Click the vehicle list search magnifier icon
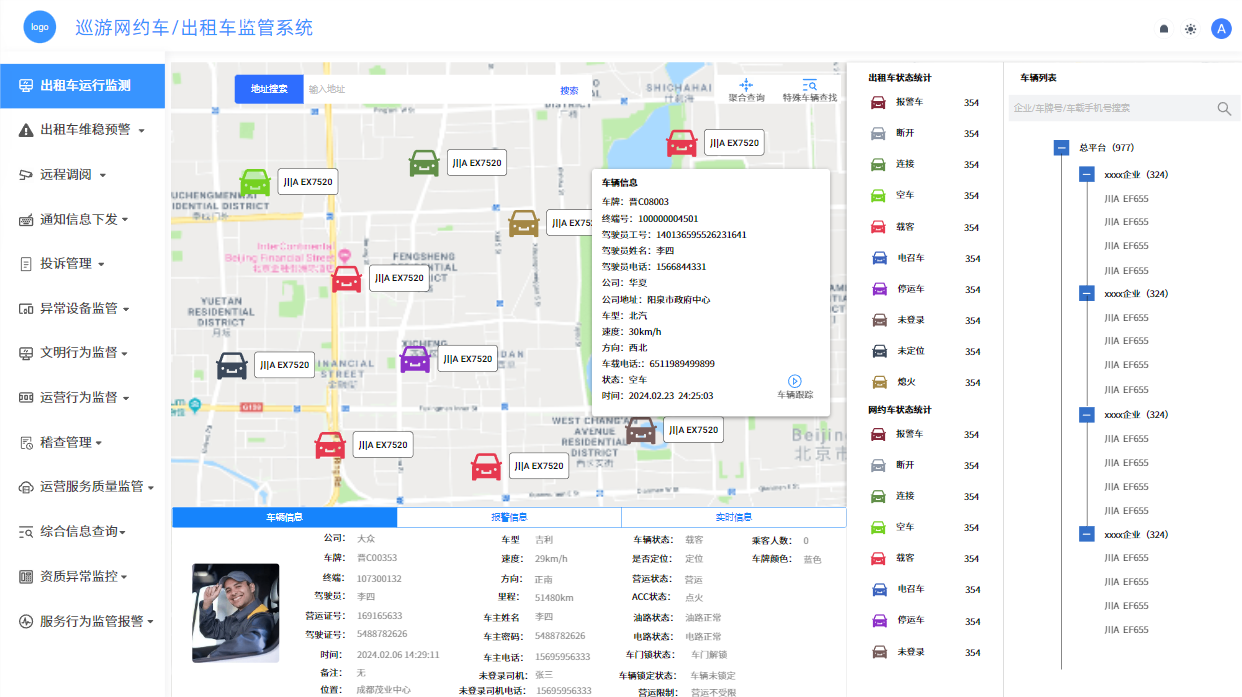 pyautogui.click(x=1223, y=108)
